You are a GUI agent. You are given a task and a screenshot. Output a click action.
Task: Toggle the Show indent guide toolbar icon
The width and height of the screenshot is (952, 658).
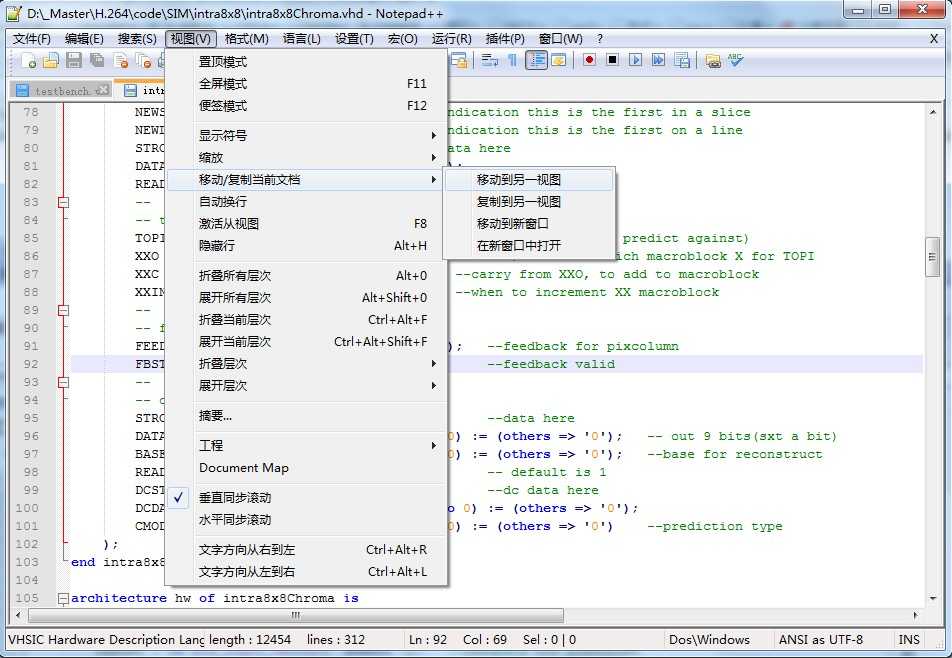point(536,60)
